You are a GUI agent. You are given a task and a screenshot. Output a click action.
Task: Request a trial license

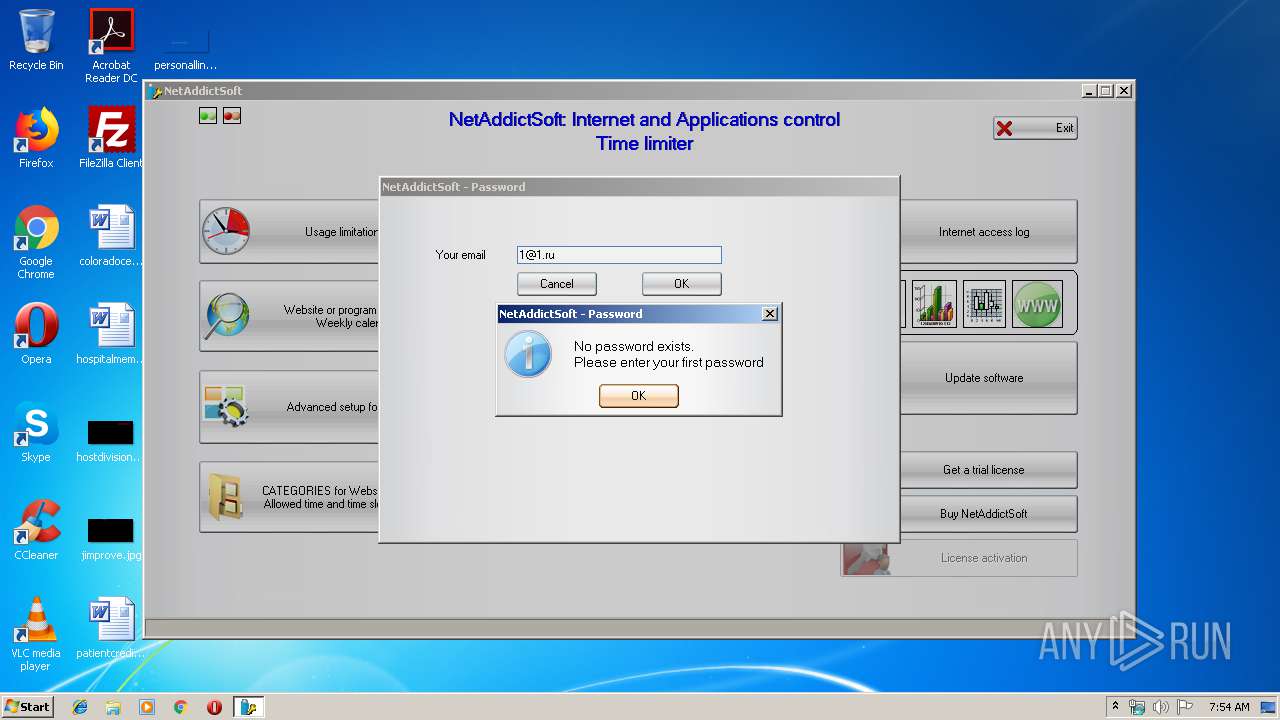tap(988, 470)
